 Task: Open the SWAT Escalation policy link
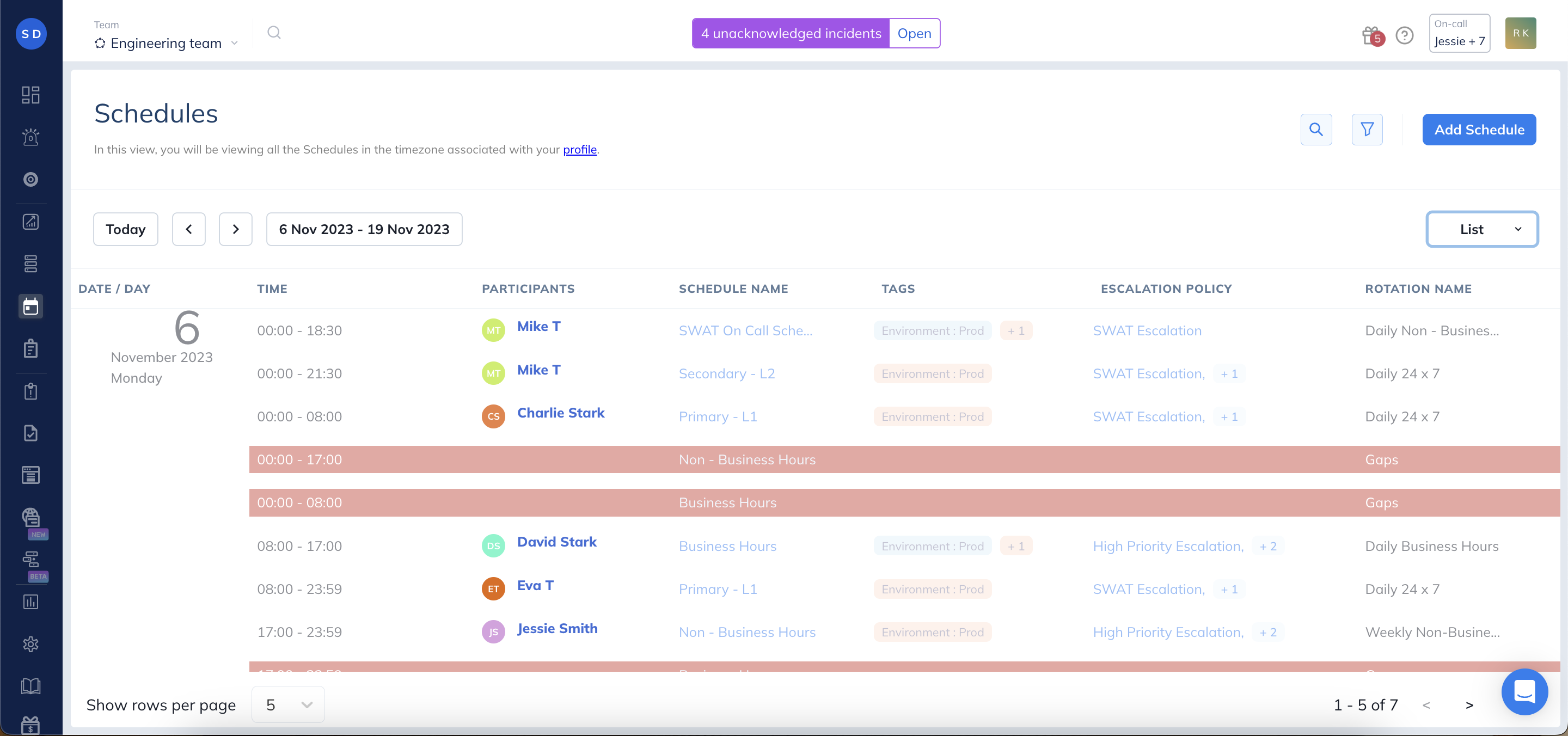[1147, 330]
